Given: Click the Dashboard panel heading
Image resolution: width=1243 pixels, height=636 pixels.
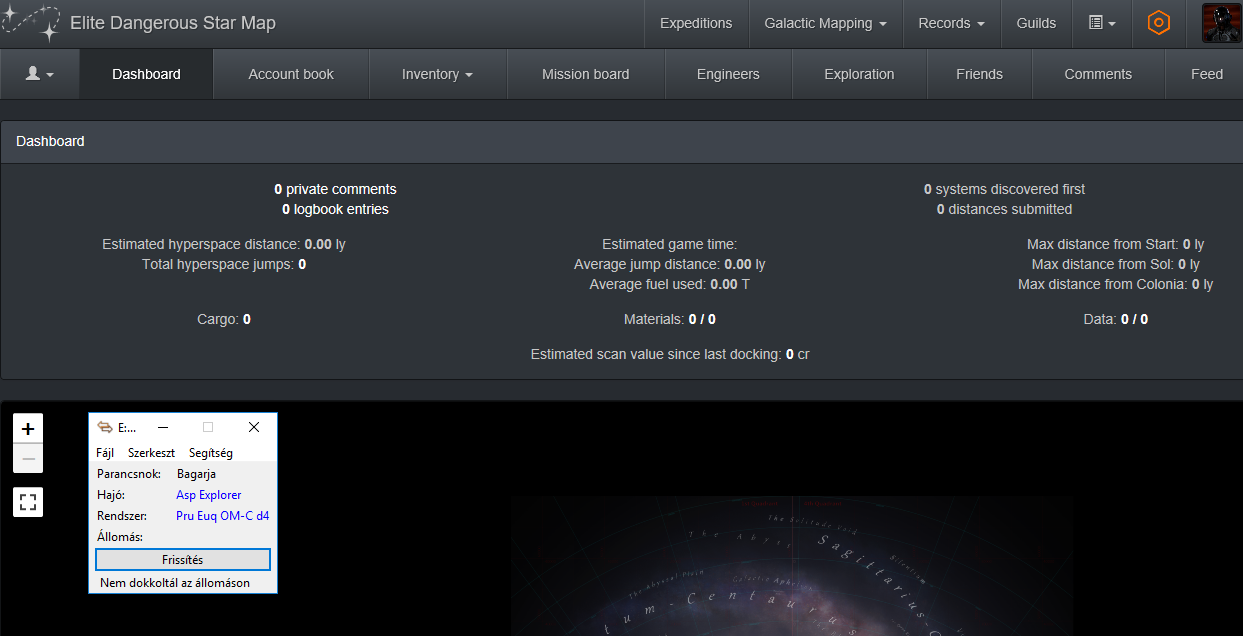Looking at the screenshot, I should pos(50,141).
